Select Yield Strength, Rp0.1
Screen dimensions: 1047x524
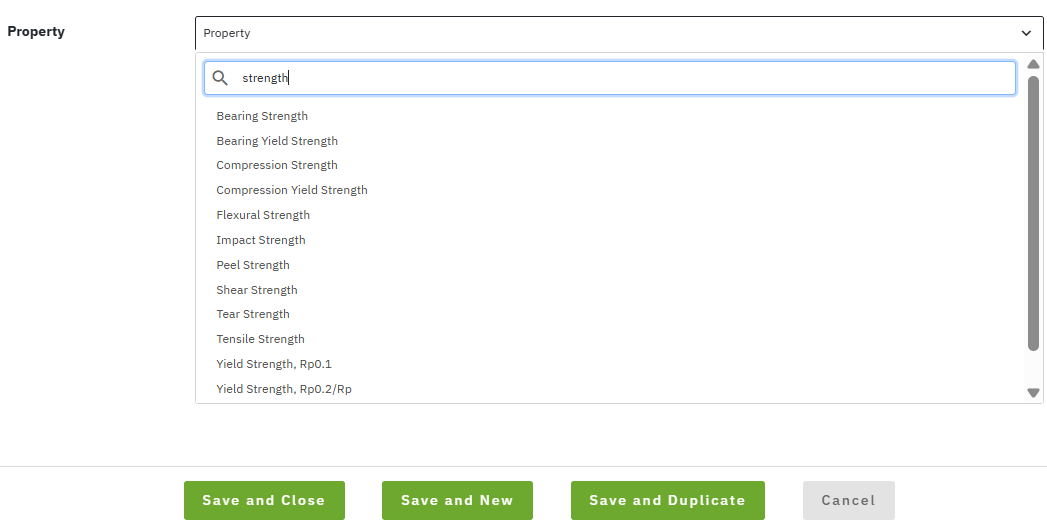(x=274, y=364)
